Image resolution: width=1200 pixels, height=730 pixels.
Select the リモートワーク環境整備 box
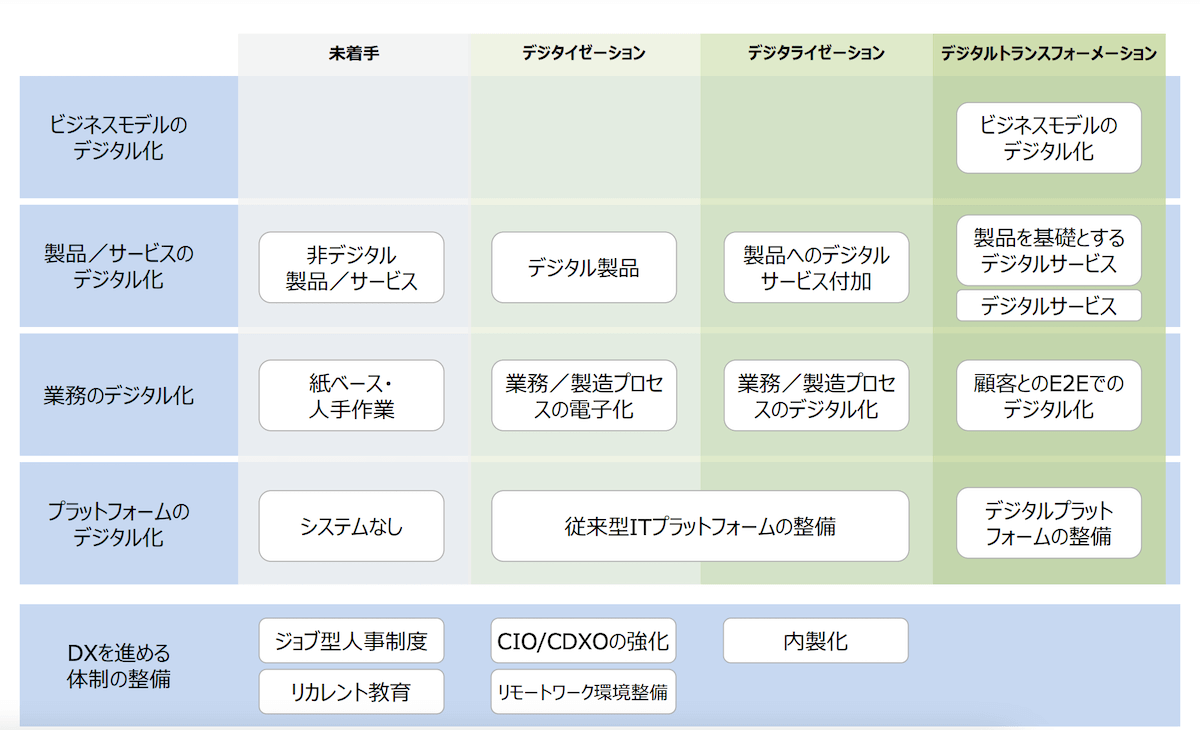584,692
